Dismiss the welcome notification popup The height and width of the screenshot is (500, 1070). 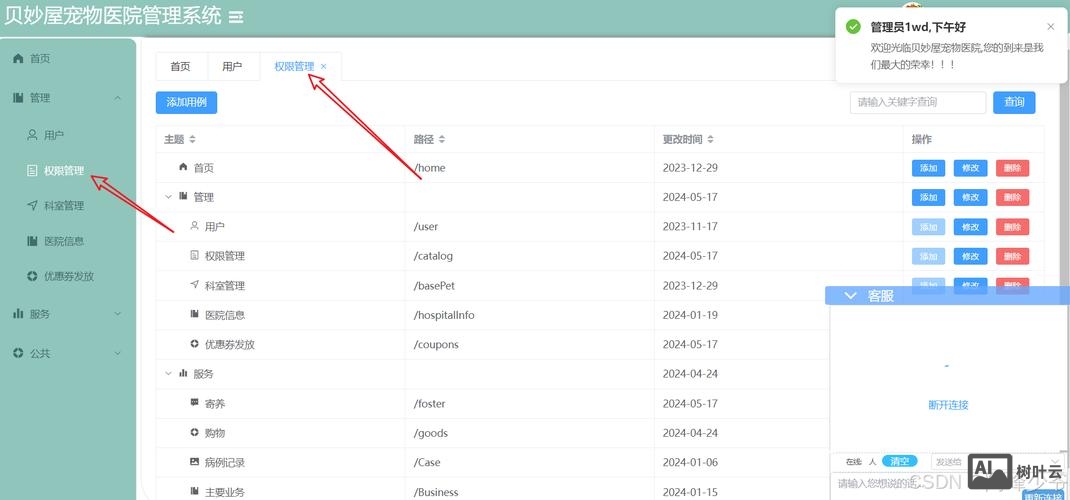tap(1050, 27)
